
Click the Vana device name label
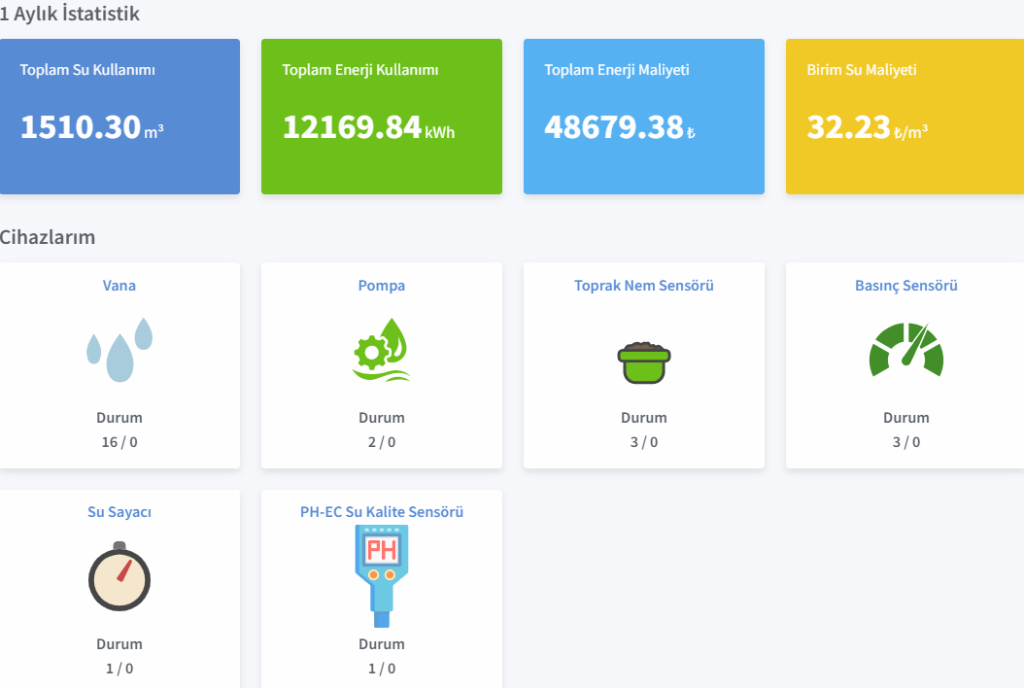[119, 285]
